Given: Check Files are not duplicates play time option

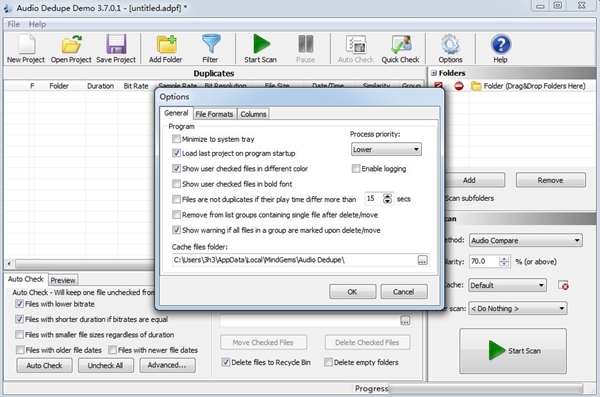Looking at the screenshot, I should (176, 199).
